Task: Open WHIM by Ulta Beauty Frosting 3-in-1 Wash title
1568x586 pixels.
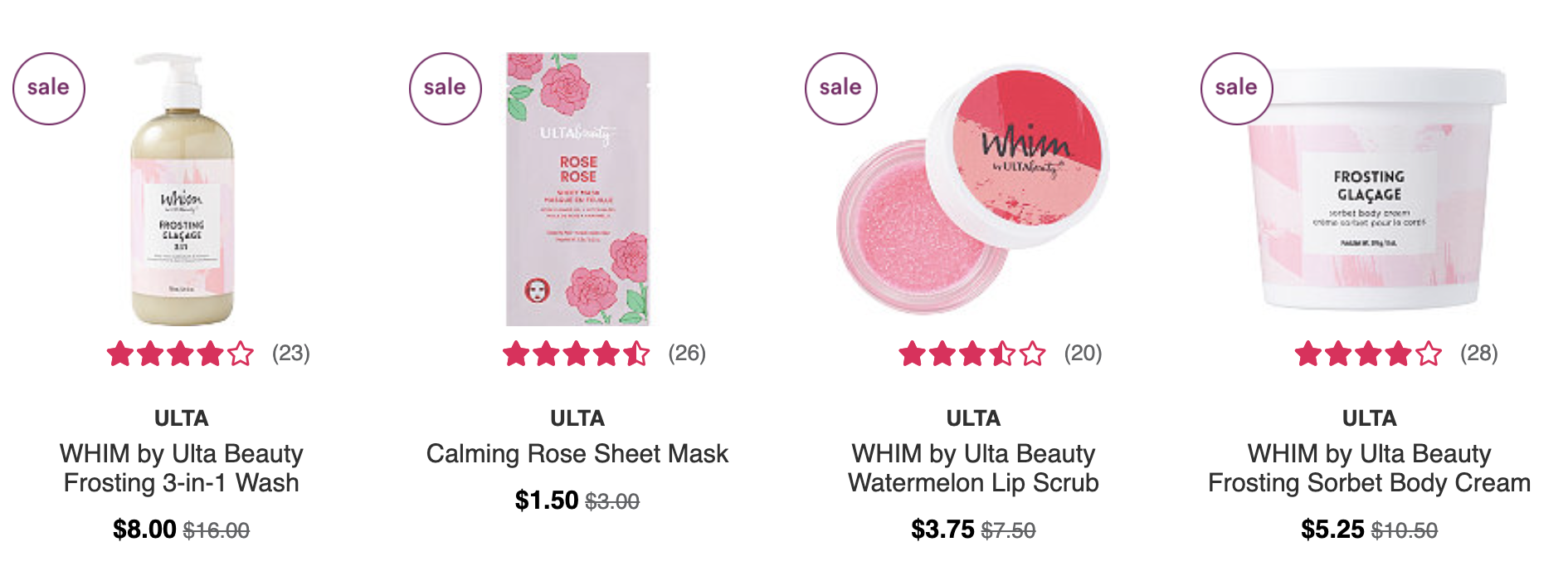Action: [x=182, y=468]
